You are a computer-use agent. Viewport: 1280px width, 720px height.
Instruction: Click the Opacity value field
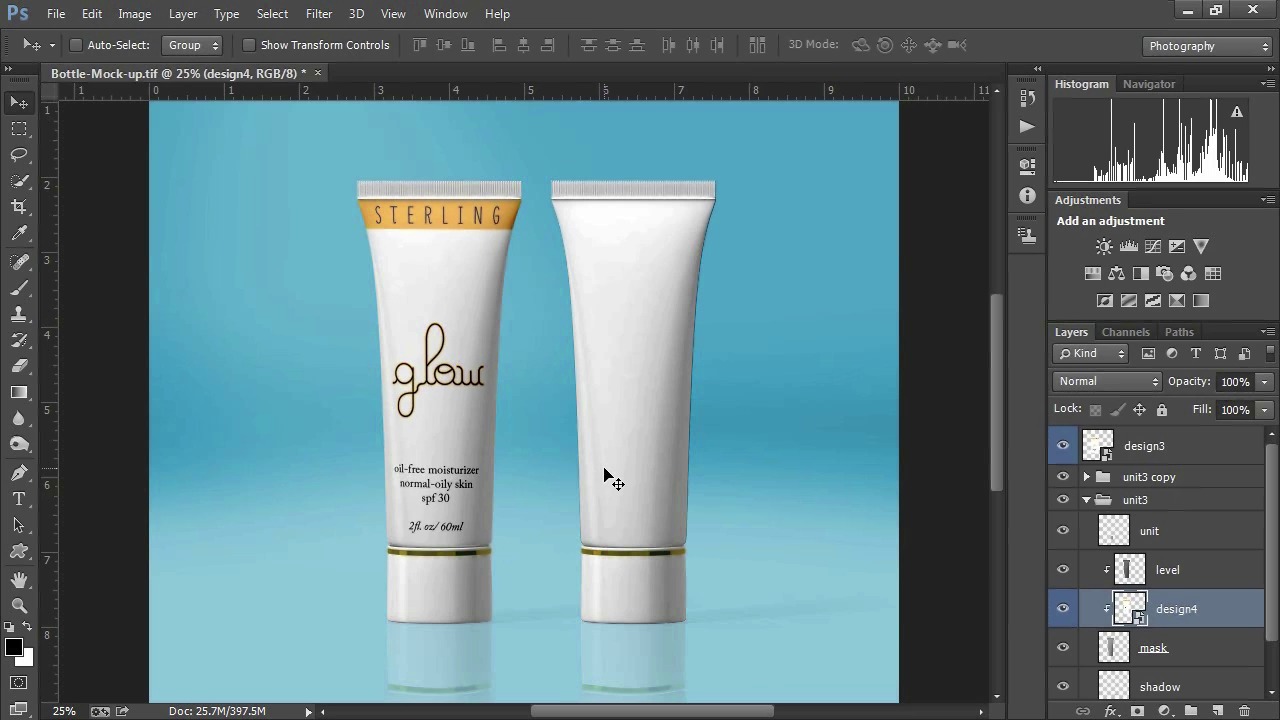pyautogui.click(x=1235, y=382)
